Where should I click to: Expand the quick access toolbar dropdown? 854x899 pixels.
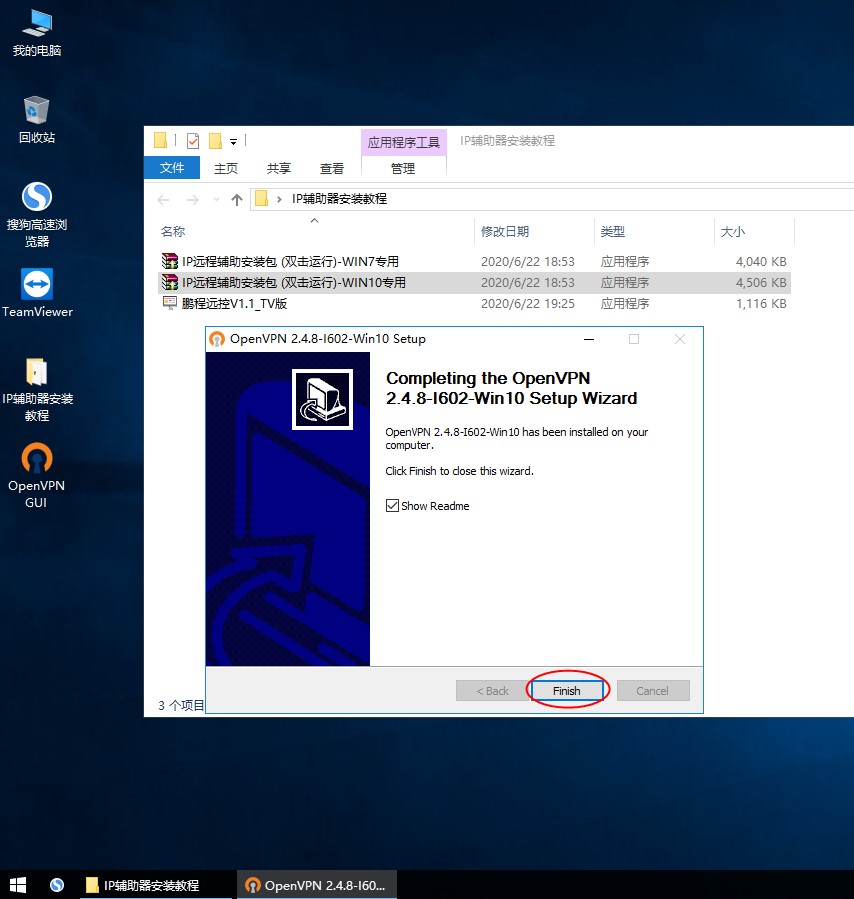[x=233, y=141]
